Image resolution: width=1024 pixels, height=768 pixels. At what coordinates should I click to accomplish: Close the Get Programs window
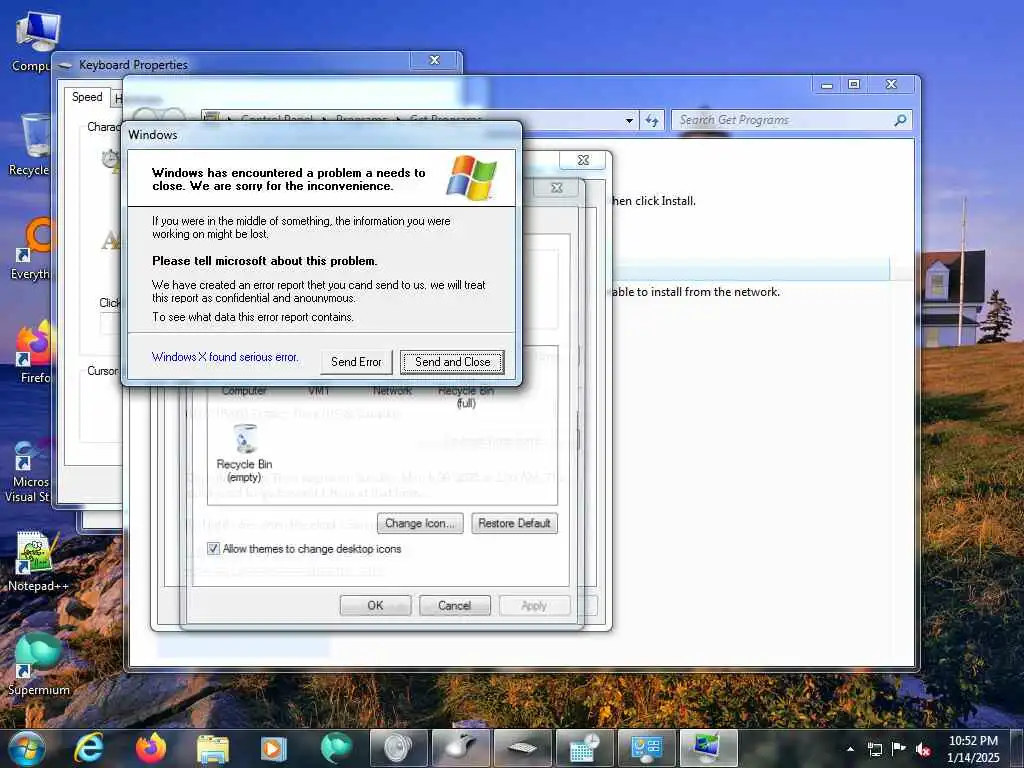[x=891, y=84]
